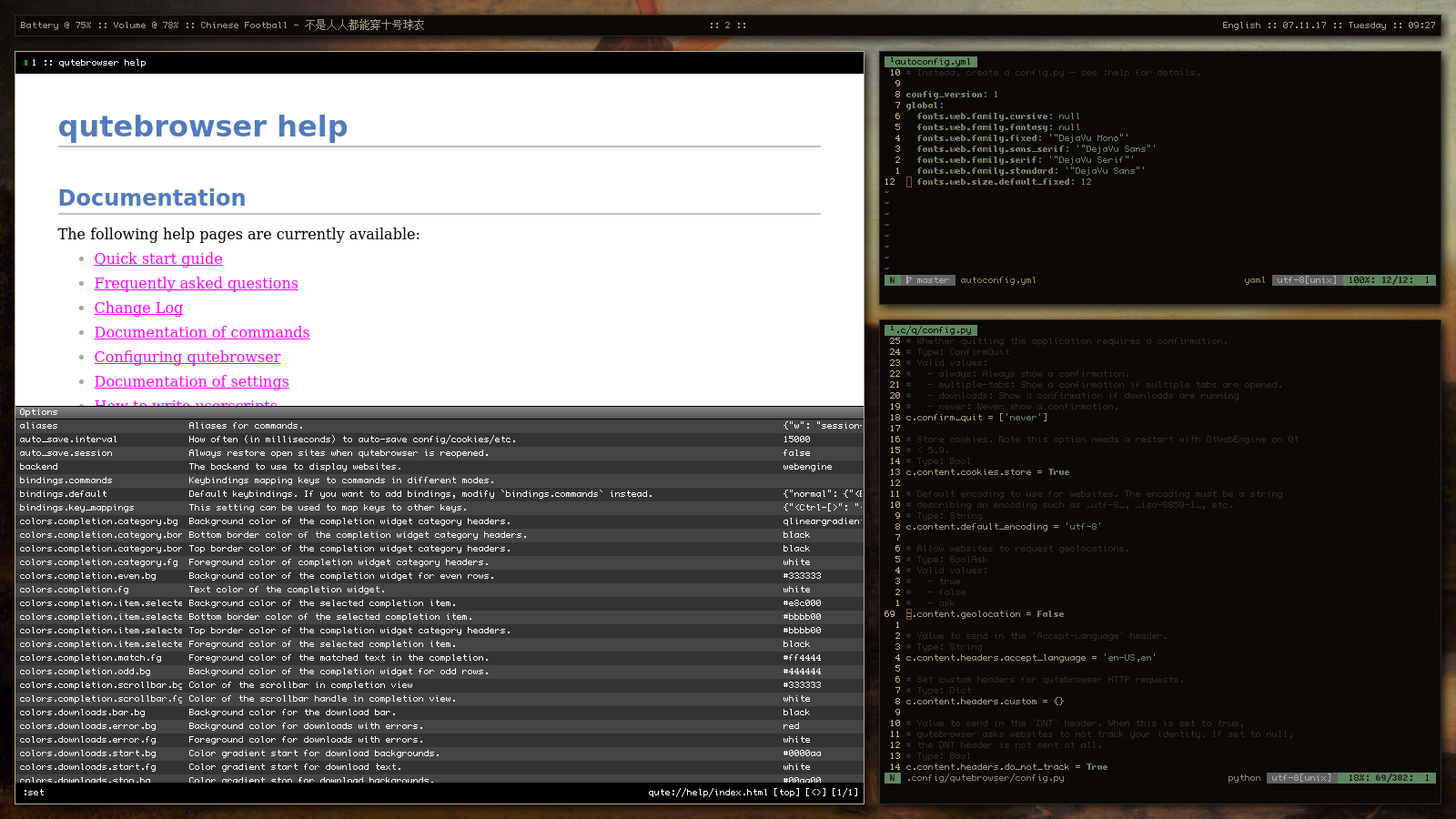The image size is (1456, 819).
Task: Go to the Configuring qutebrowser page
Action: pyautogui.click(x=187, y=357)
